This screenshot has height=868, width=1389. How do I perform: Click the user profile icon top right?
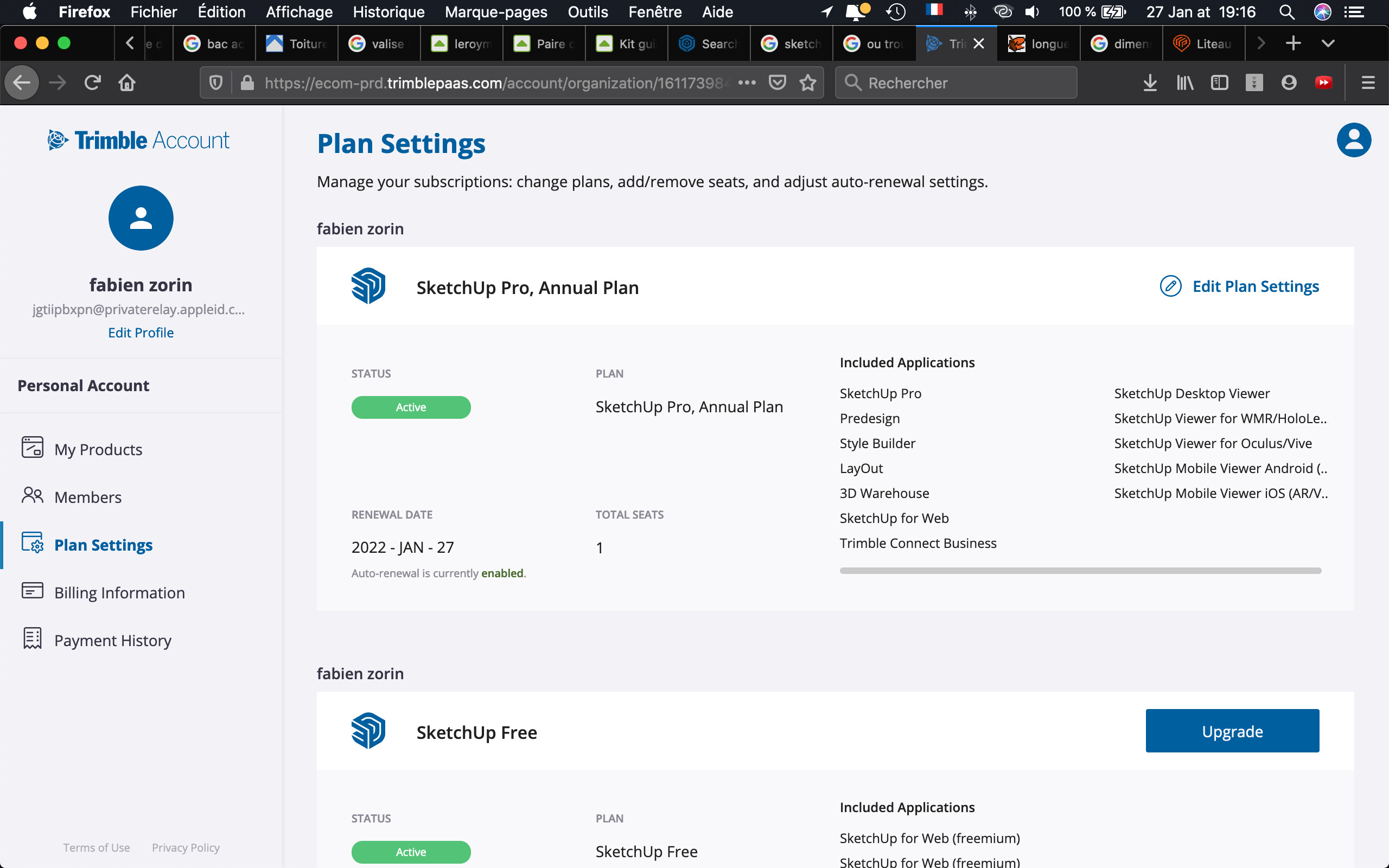click(1353, 140)
